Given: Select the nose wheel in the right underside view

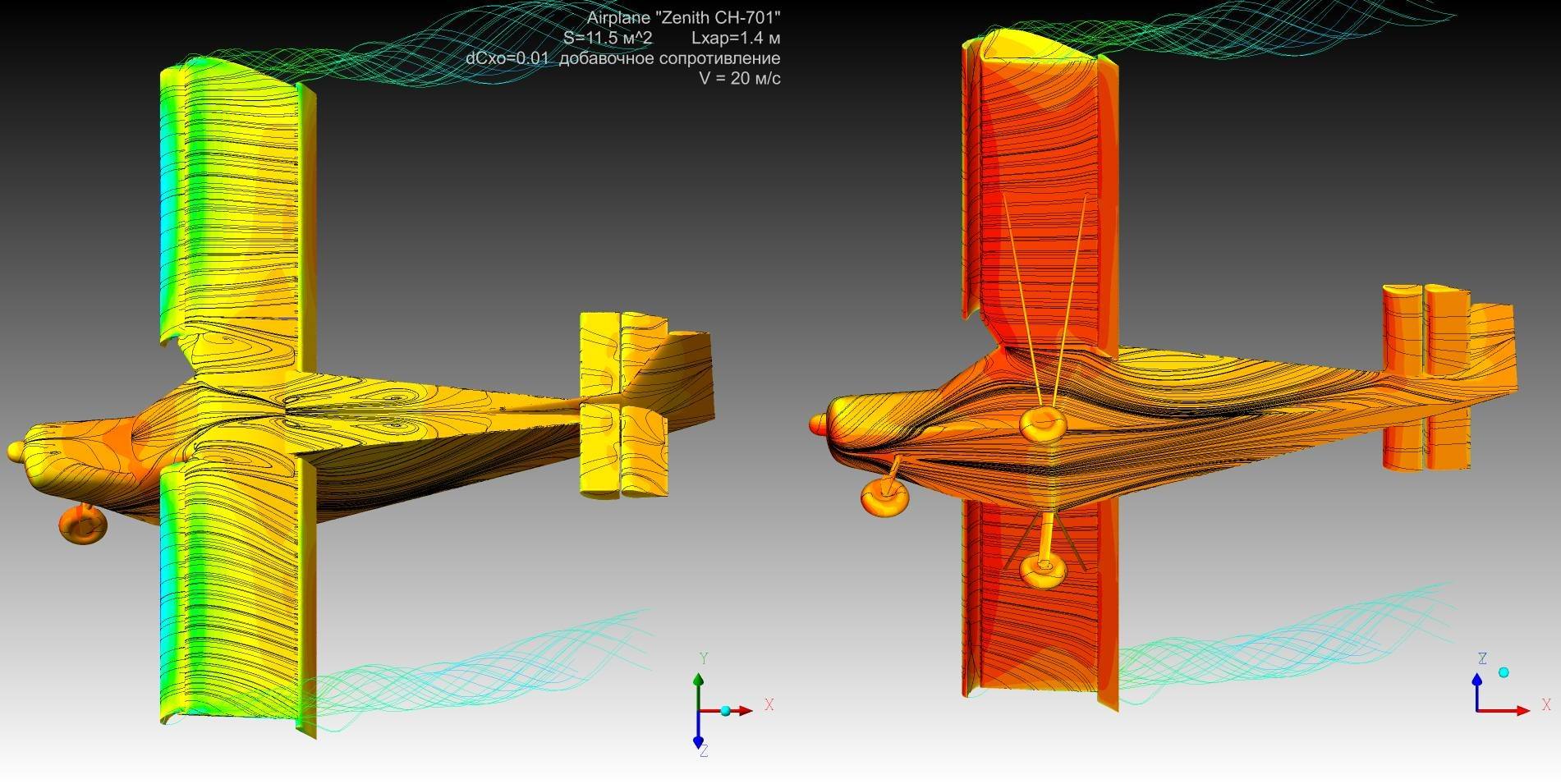Looking at the screenshot, I should click(x=883, y=497).
